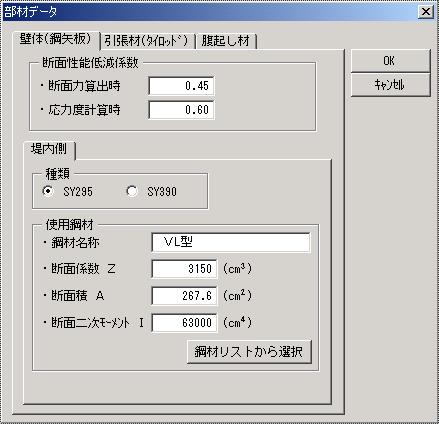This screenshot has height=424, width=439.
Task: Click the 断面性能低減係数 group heading
Action: click(x=90, y=63)
